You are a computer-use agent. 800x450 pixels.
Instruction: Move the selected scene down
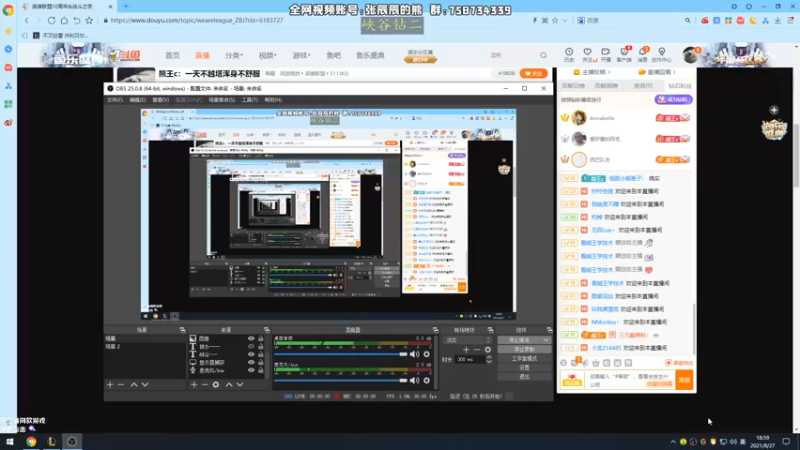click(145, 384)
